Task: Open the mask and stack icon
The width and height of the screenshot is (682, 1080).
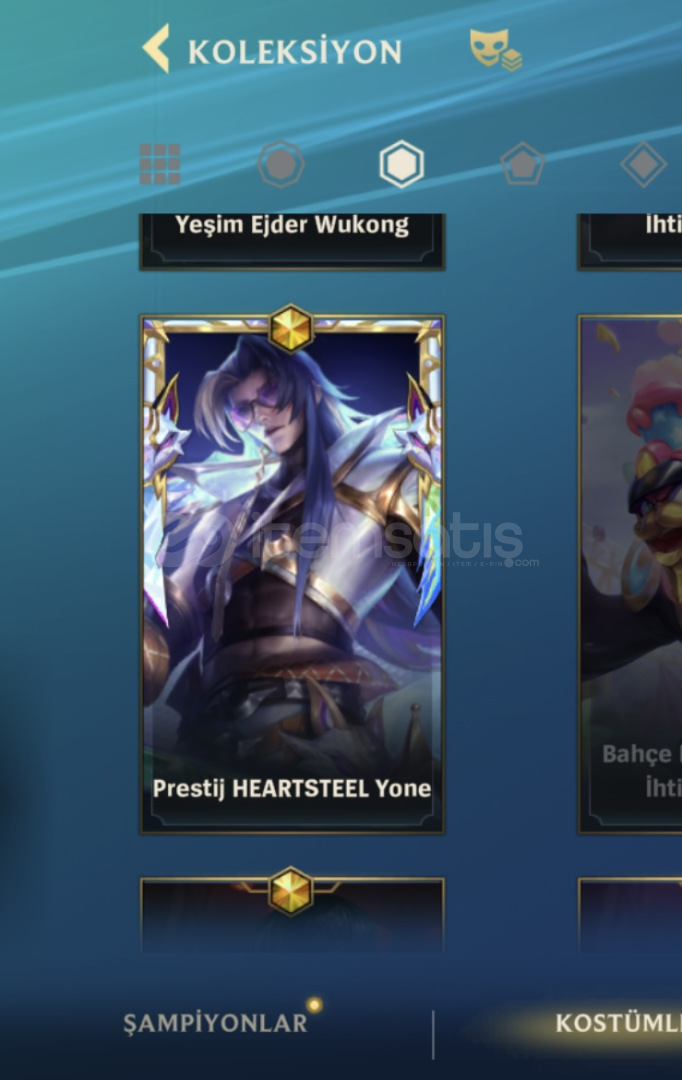Action: (495, 49)
